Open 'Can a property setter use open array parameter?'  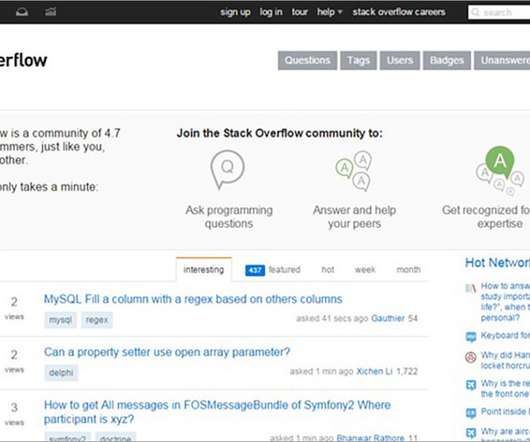167,352
